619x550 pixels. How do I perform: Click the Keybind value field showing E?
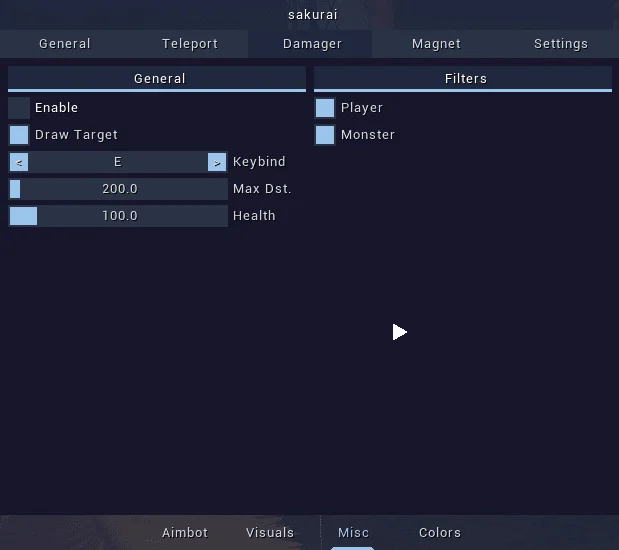pos(118,162)
